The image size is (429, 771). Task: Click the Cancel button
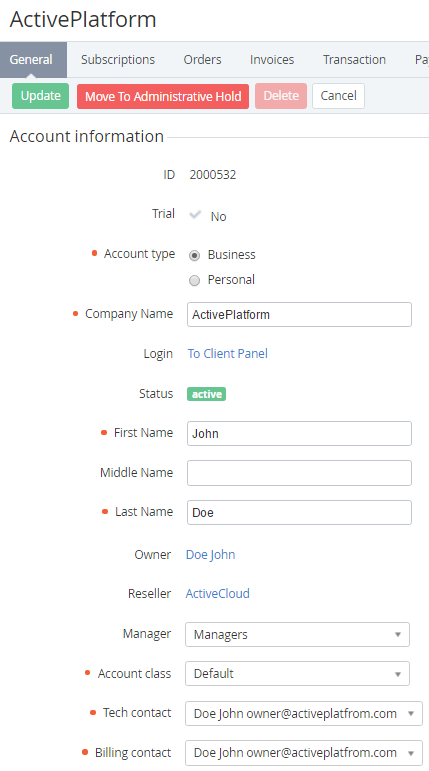pos(338,96)
